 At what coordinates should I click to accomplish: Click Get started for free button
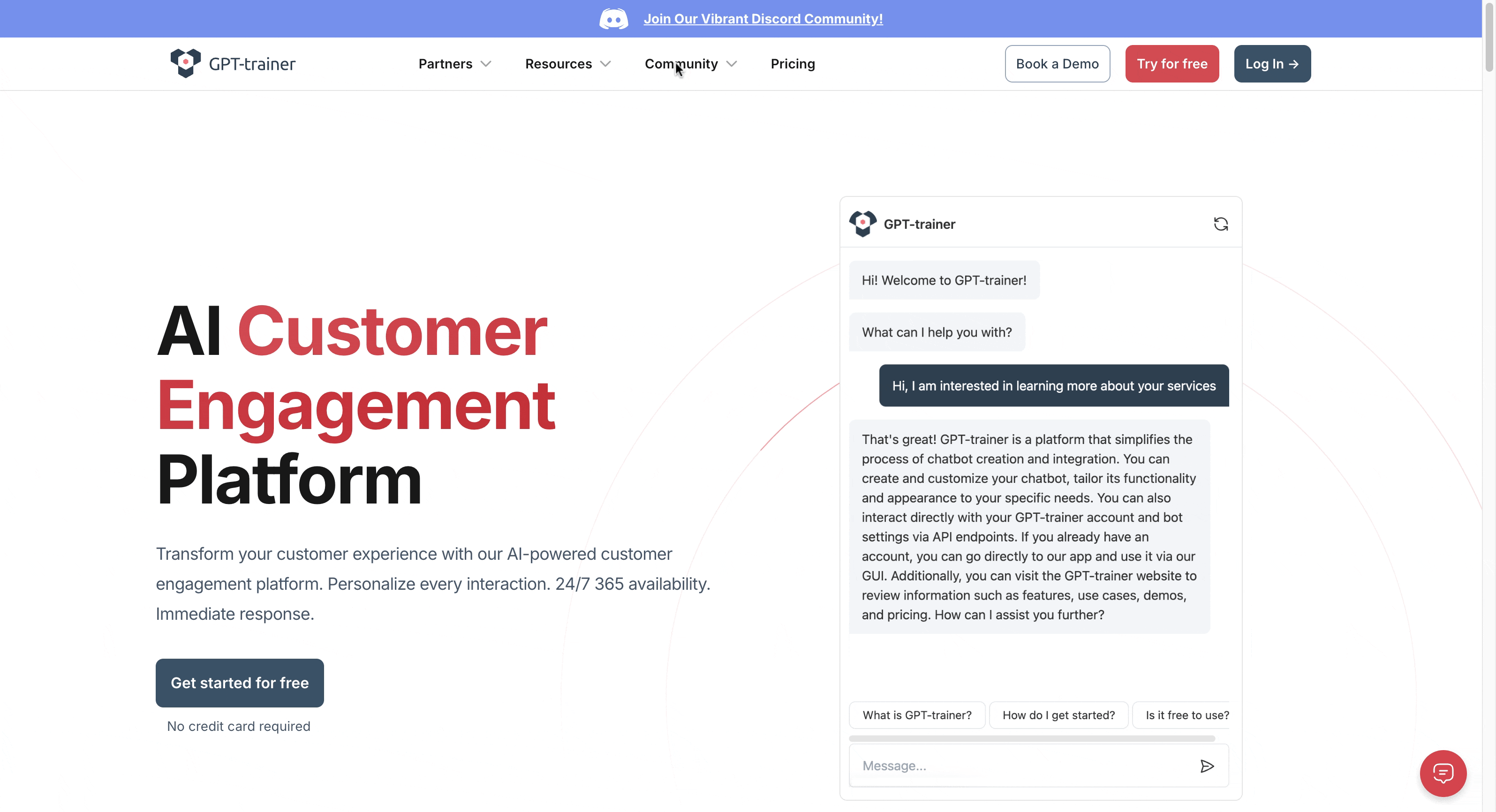tap(240, 683)
